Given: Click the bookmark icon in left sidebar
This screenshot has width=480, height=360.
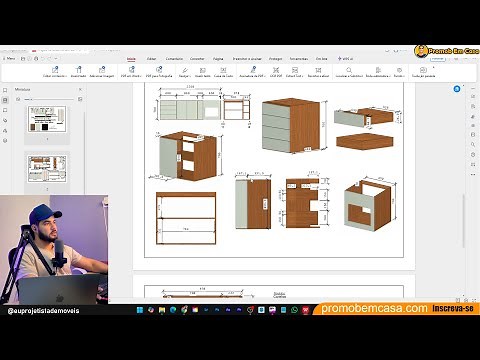Looking at the screenshot, I should tap(5, 90).
